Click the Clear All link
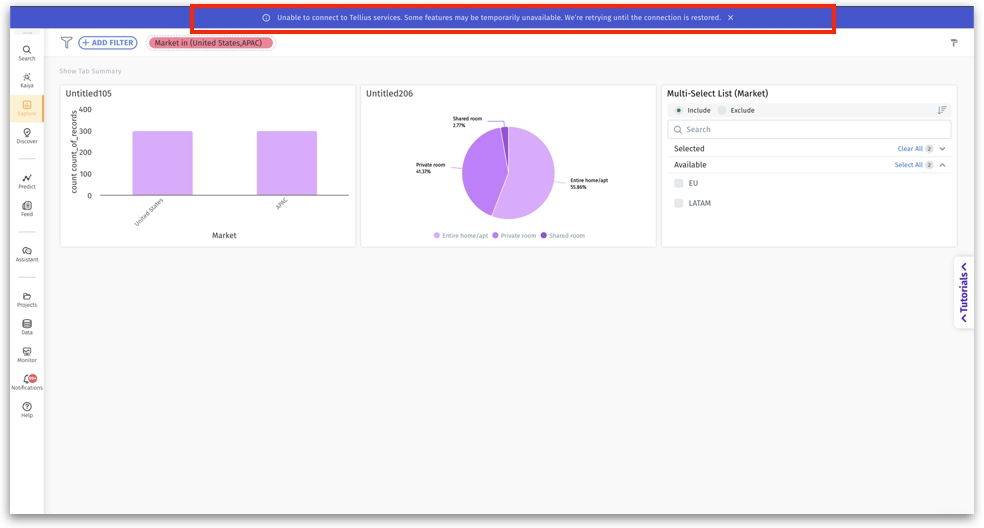The image size is (984, 528). pyautogui.click(x=909, y=149)
